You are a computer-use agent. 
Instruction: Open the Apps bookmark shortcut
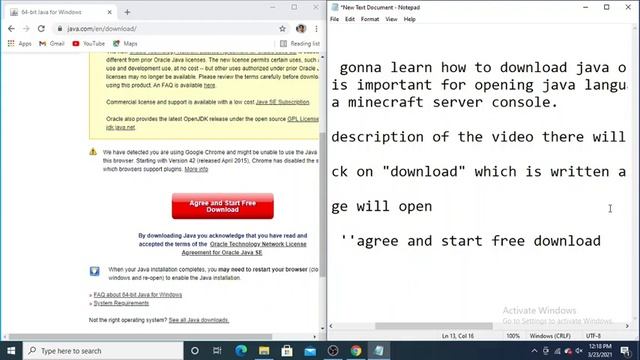tap(19, 43)
